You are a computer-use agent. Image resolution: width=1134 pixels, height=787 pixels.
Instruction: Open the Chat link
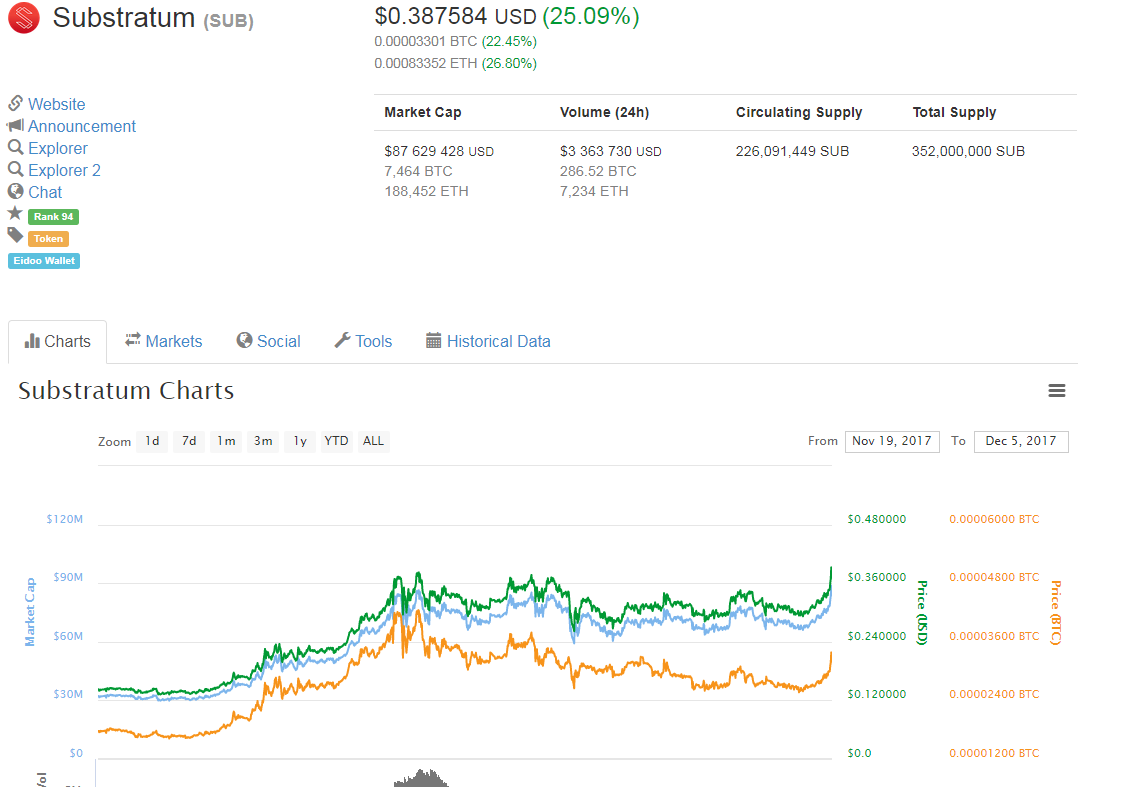click(45, 192)
